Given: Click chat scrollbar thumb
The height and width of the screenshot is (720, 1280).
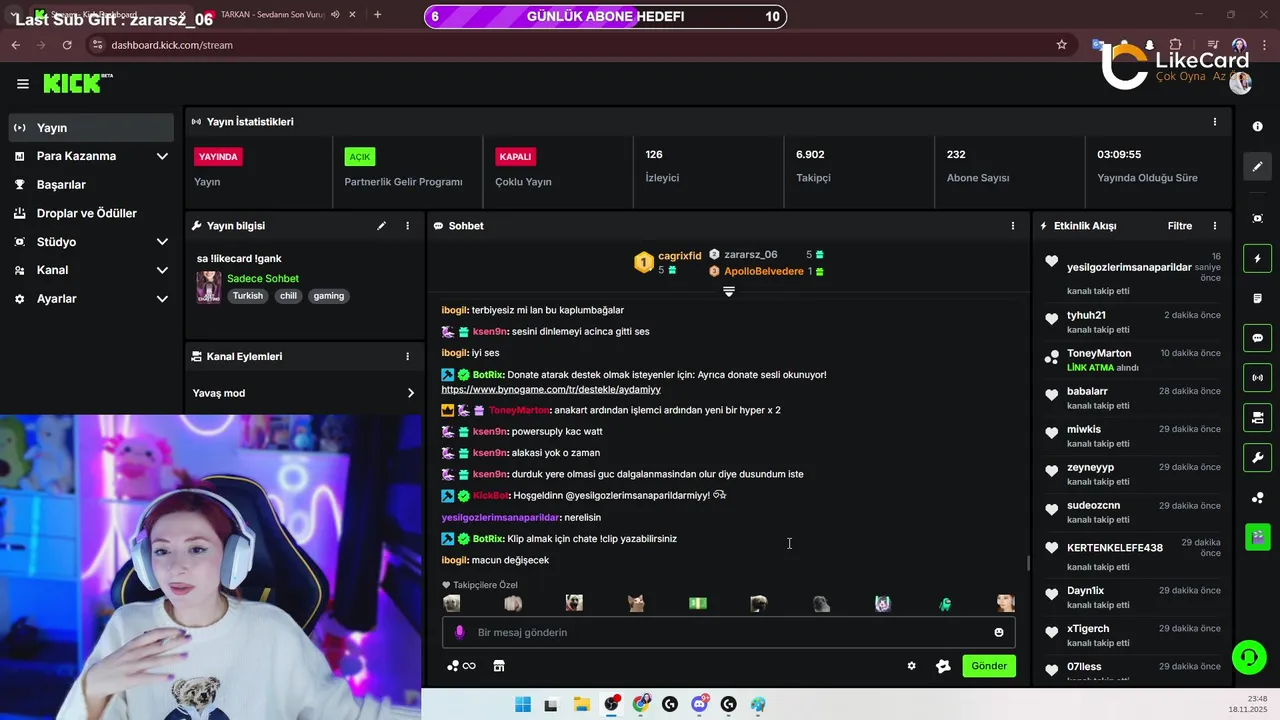Looking at the screenshot, I should (1028, 563).
